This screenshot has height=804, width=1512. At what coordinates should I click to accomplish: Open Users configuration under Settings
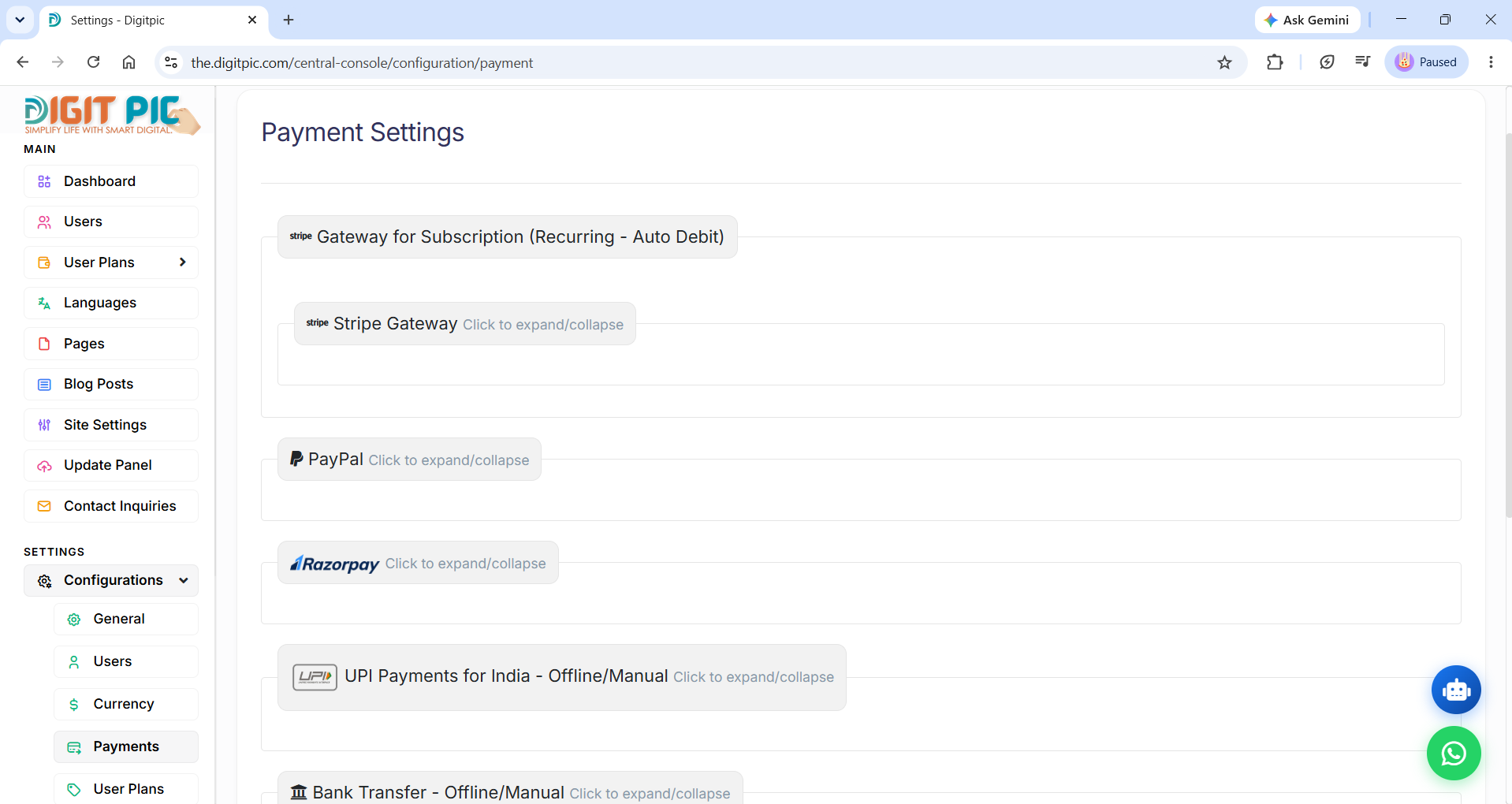[x=126, y=661]
